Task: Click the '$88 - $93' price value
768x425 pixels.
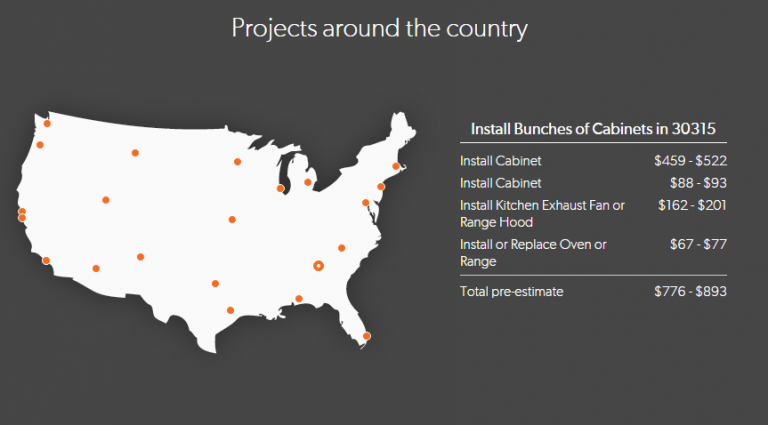Action: click(698, 183)
